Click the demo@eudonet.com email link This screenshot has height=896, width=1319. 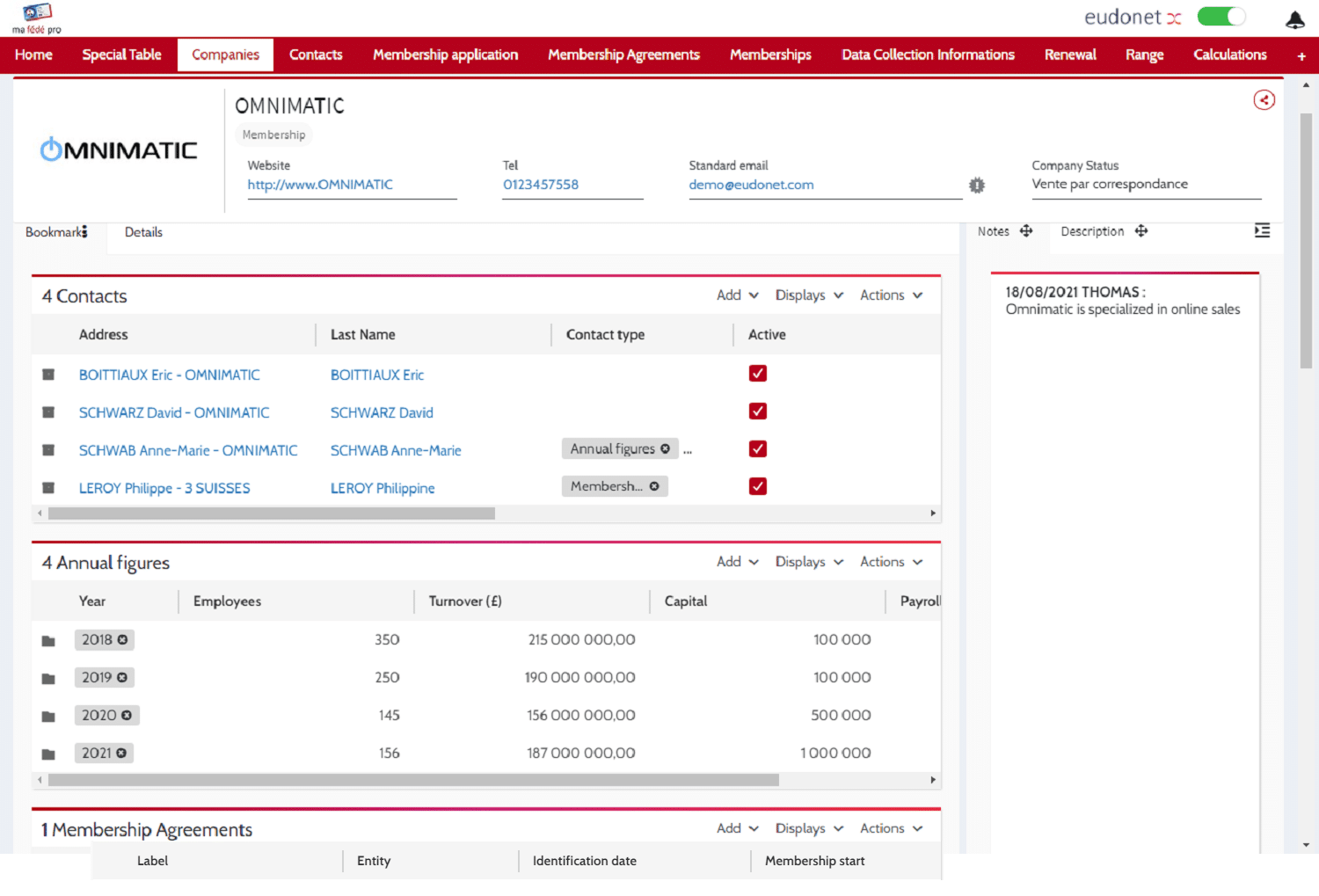(x=751, y=185)
